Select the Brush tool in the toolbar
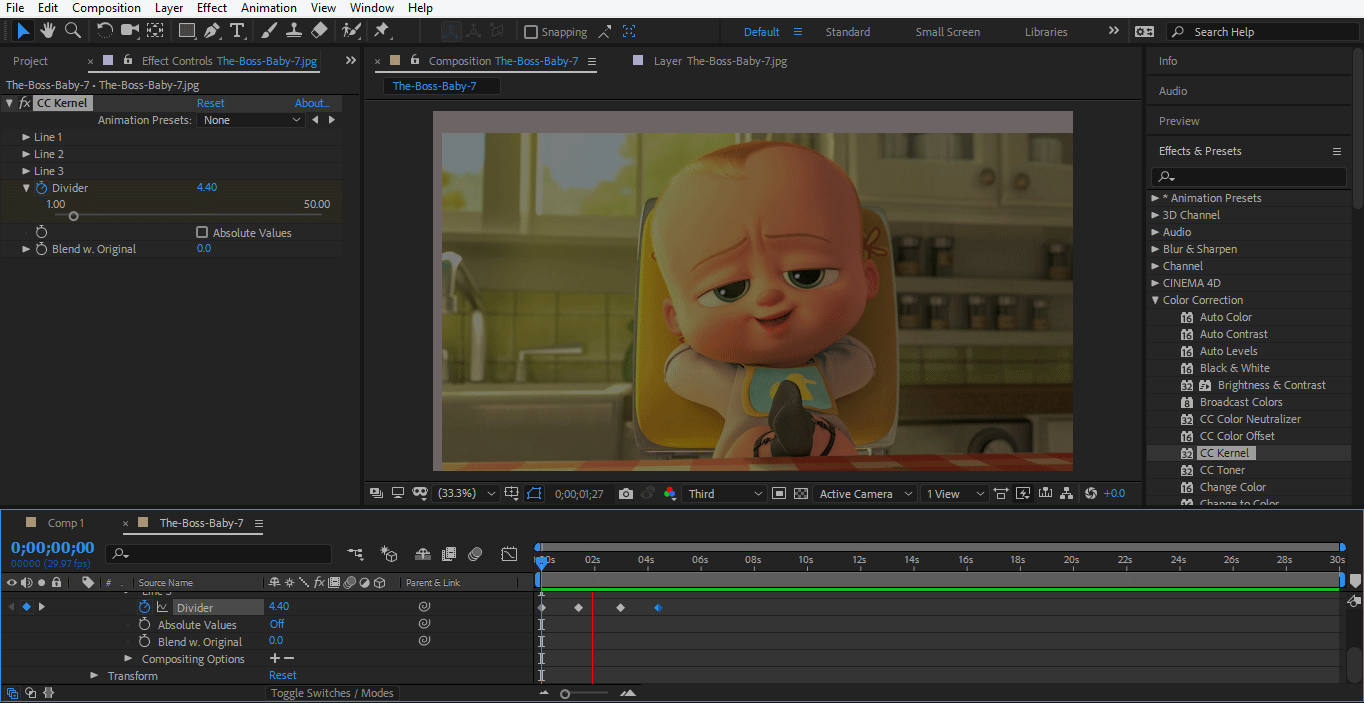 [x=268, y=30]
